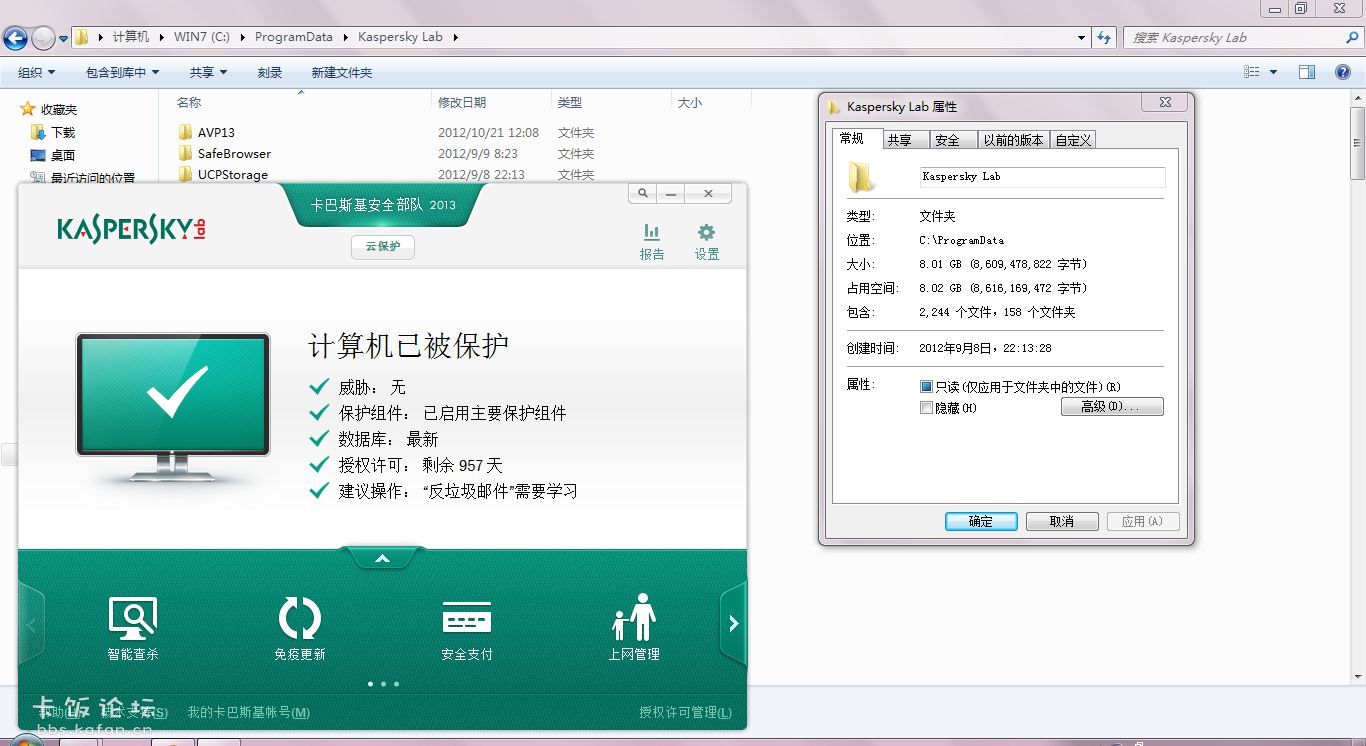1366x746 pixels.
Task: Sort by the 修改日期 date column header
Action: point(462,102)
